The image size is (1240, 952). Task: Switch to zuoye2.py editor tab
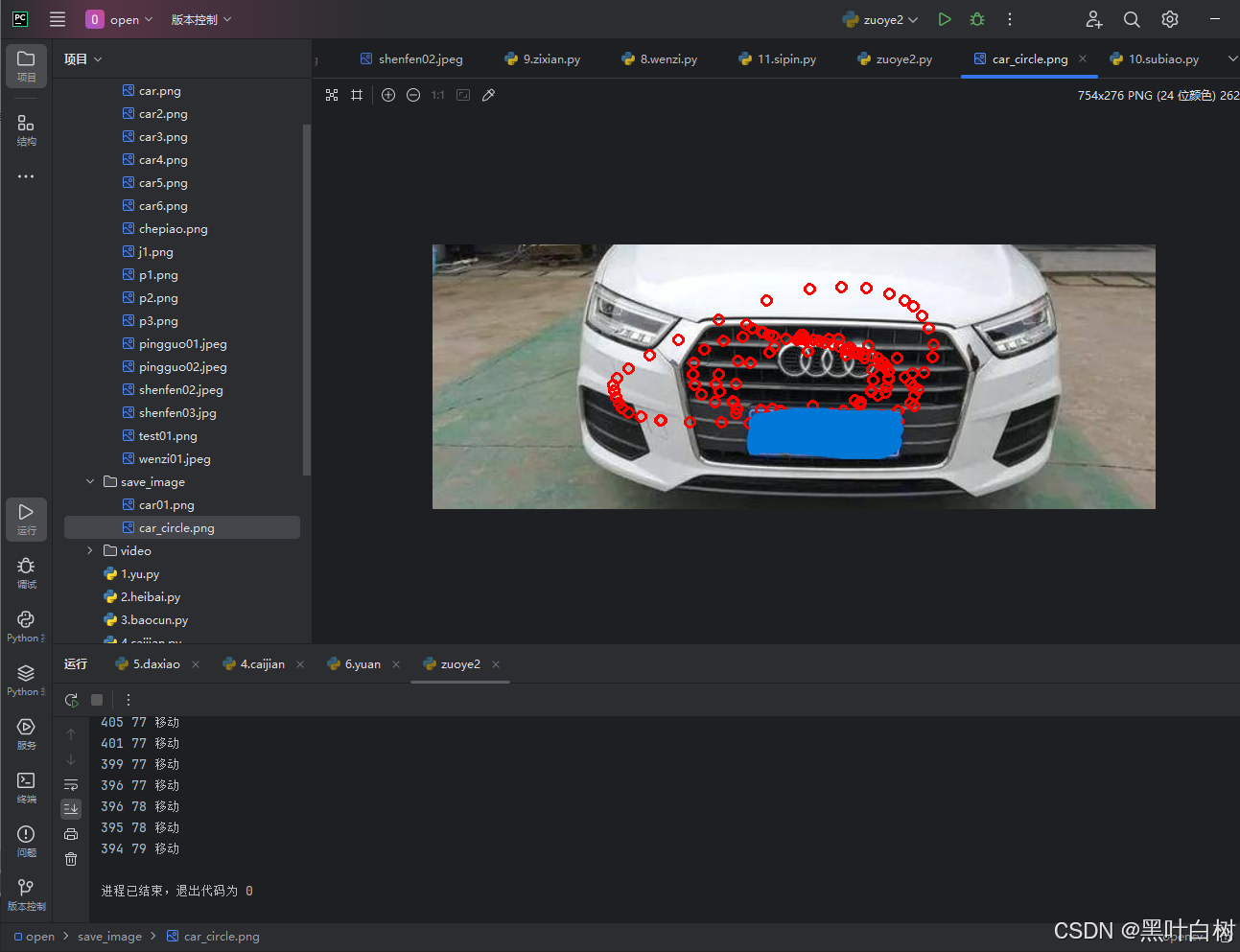point(895,58)
